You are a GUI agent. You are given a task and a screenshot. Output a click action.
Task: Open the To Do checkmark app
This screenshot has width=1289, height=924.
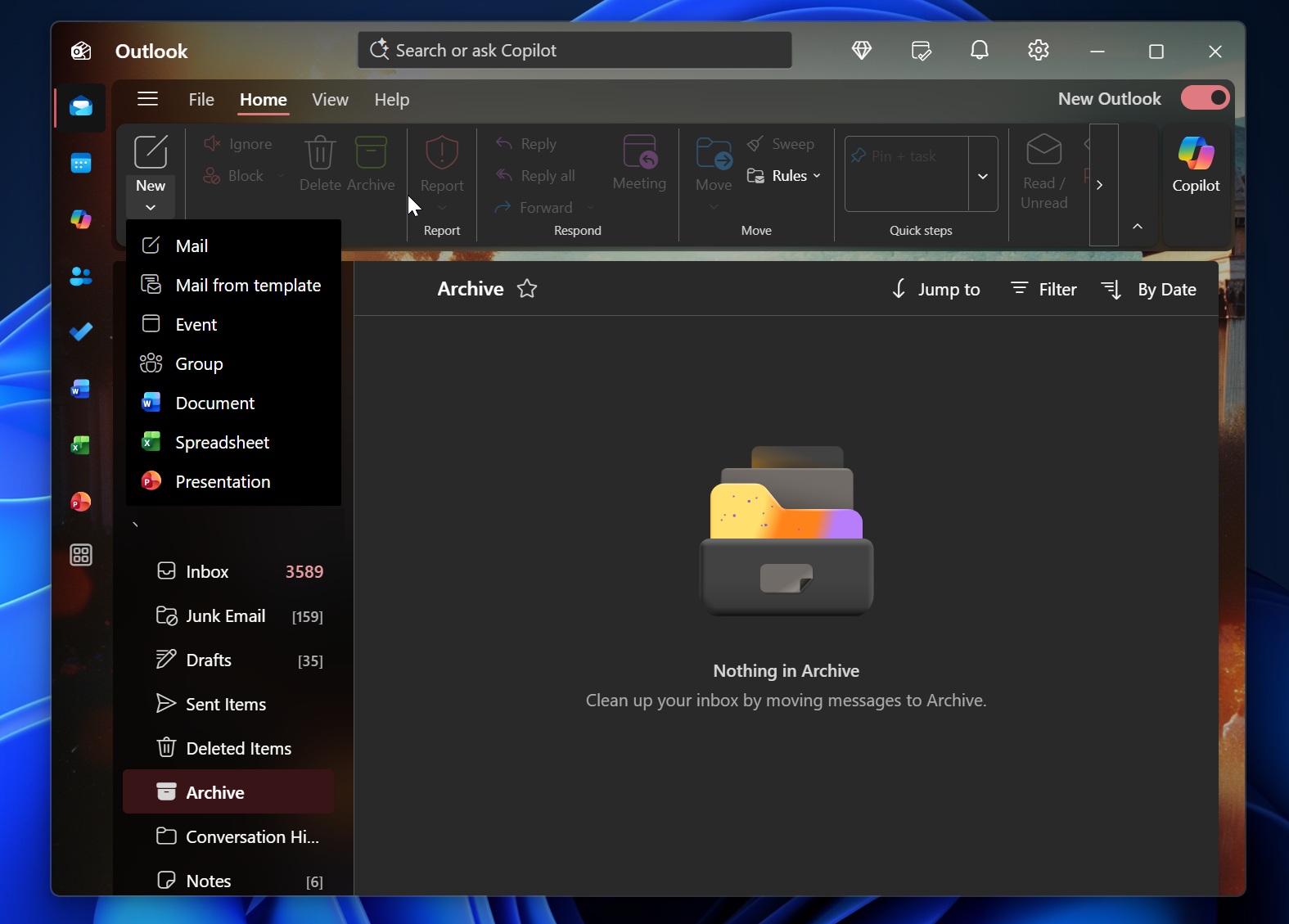[x=81, y=331]
